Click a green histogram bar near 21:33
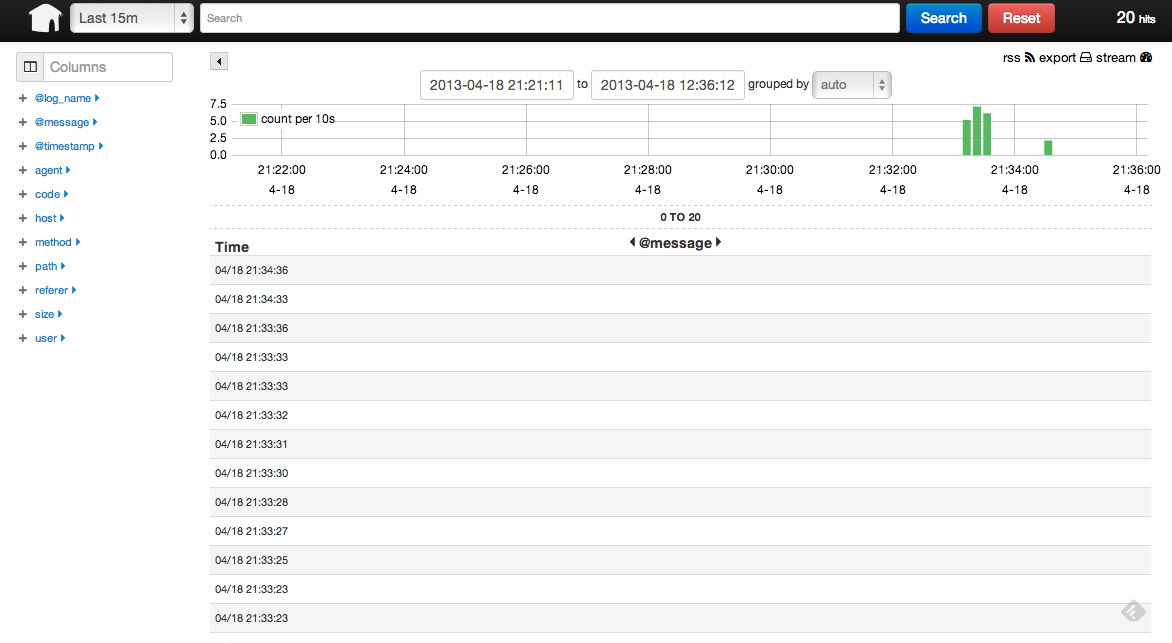 [976, 130]
